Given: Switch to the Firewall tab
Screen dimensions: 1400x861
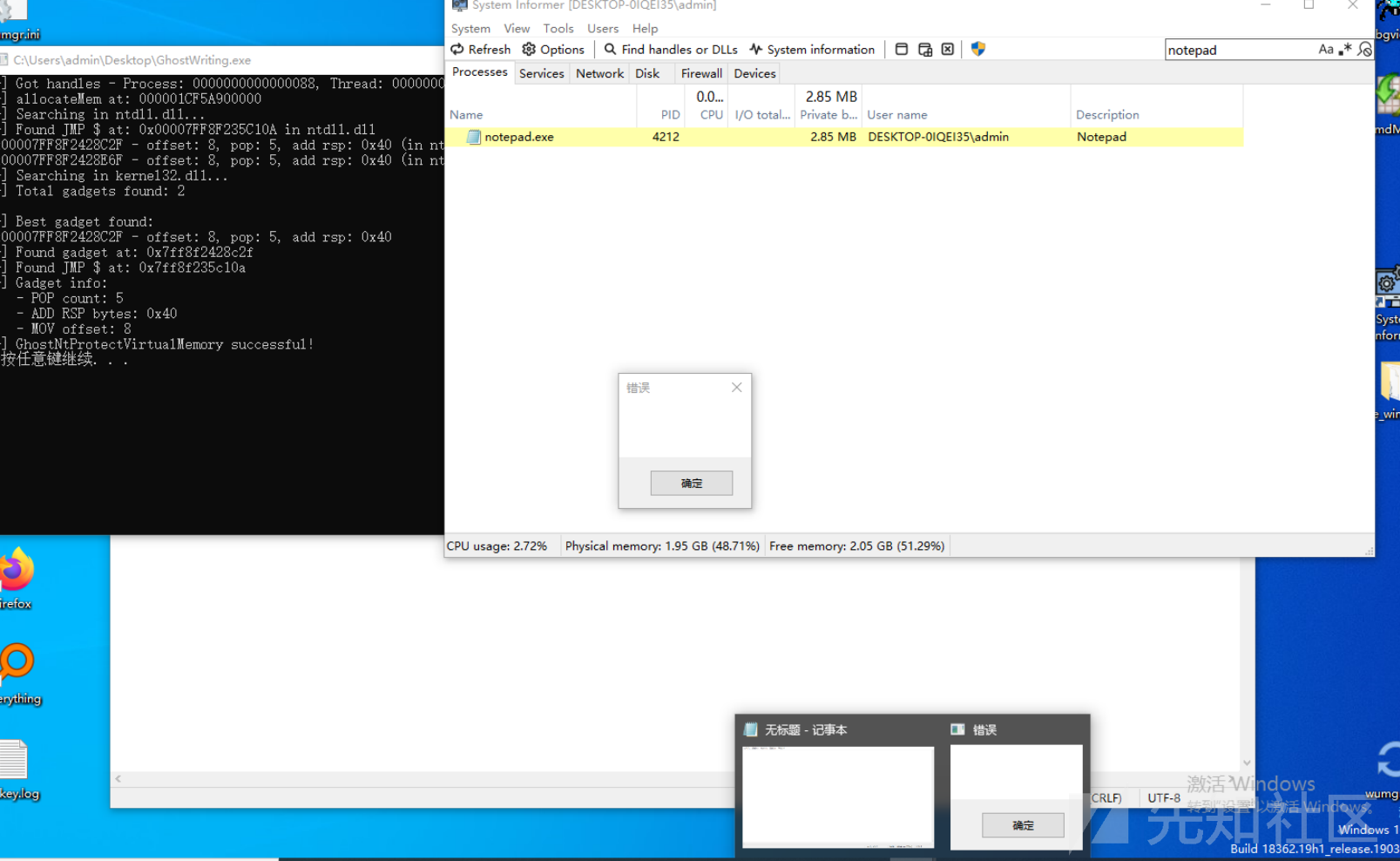Looking at the screenshot, I should point(701,74).
